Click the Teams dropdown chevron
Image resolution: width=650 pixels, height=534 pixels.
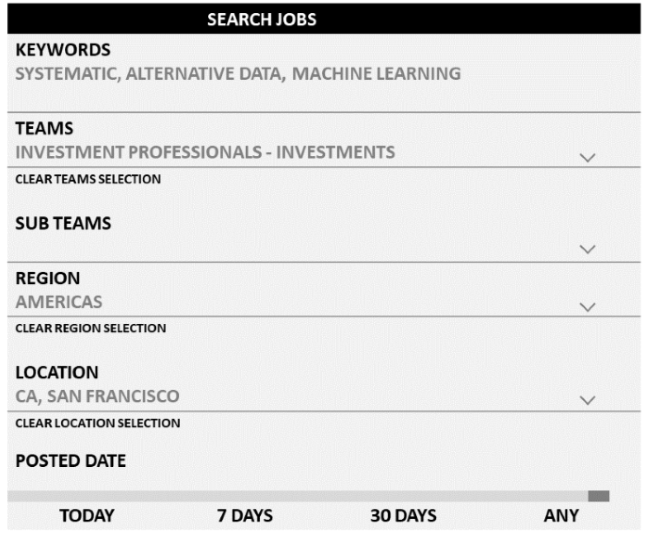588,157
